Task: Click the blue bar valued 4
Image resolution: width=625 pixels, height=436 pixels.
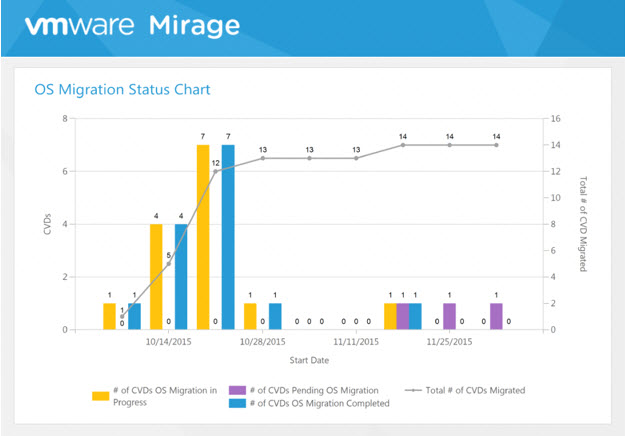Action: tap(181, 277)
